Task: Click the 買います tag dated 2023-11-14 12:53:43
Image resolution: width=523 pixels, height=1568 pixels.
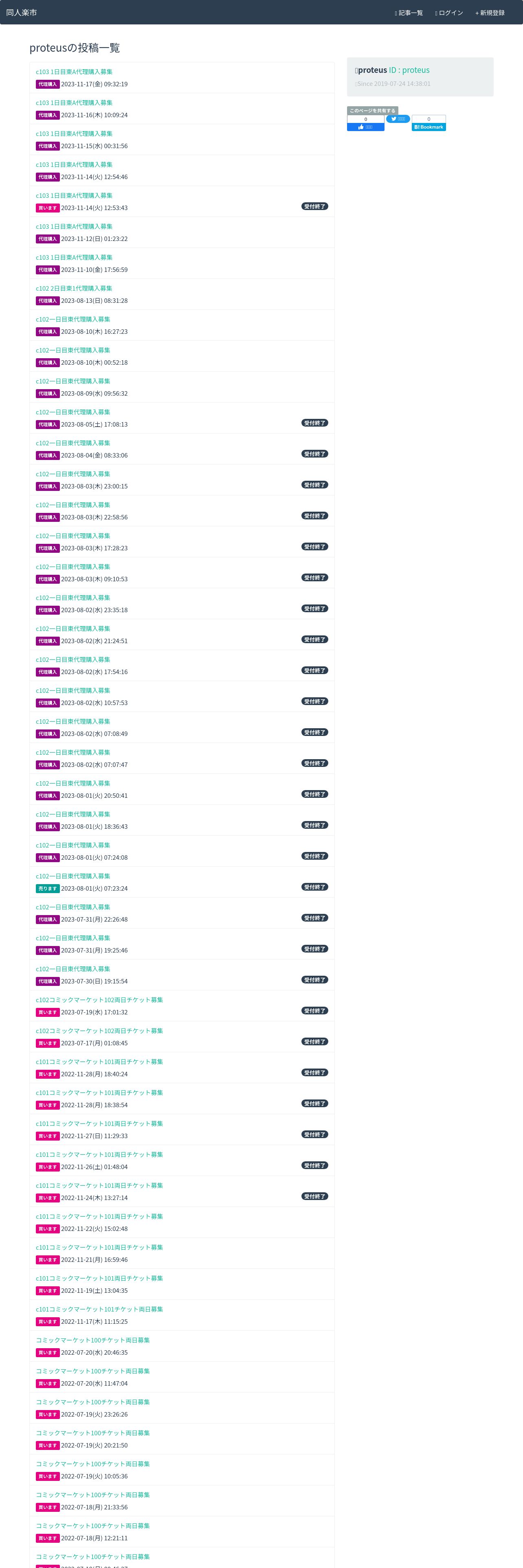Action: pyautogui.click(x=48, y=208)
